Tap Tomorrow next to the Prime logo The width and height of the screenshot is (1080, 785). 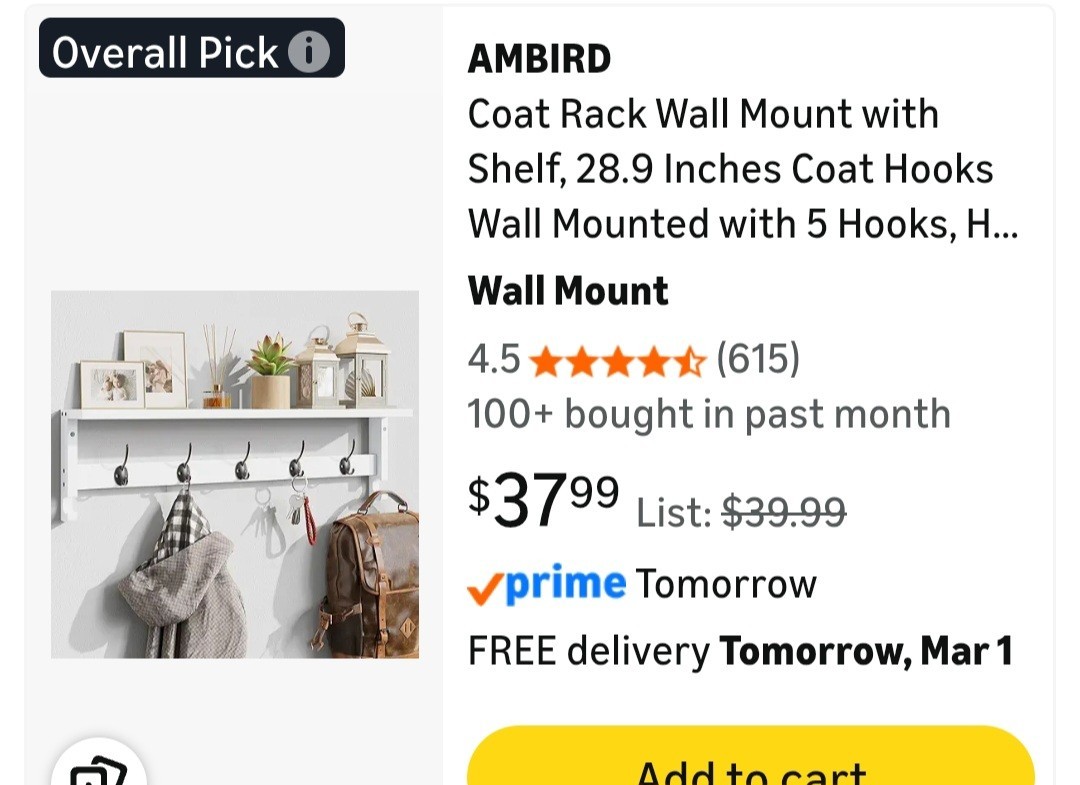(726, 584)
